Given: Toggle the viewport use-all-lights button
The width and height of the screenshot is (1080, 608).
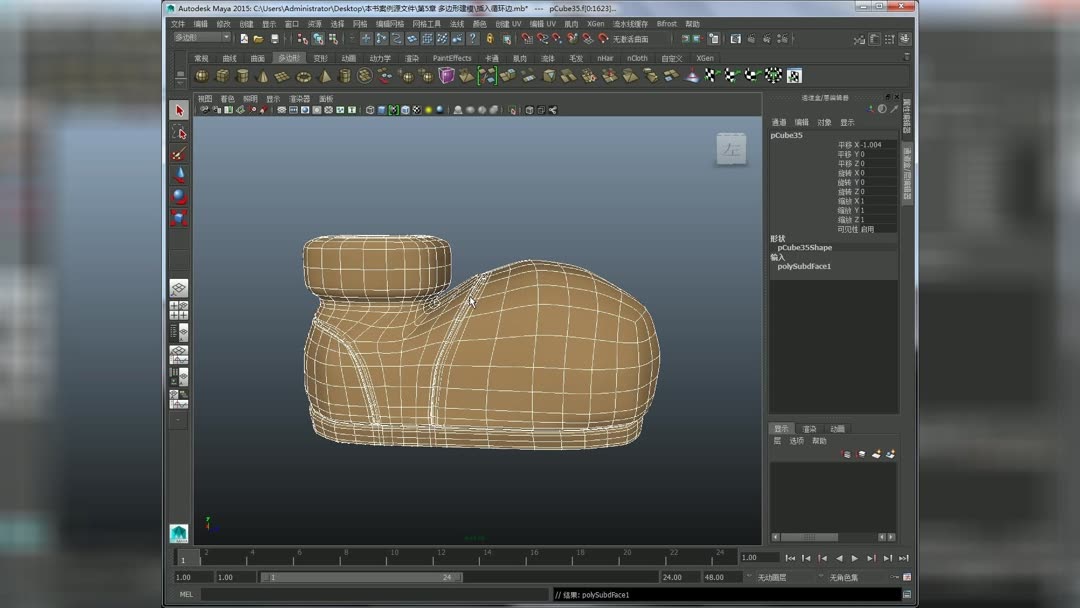Looking at the screenshot, I should 428,110.
